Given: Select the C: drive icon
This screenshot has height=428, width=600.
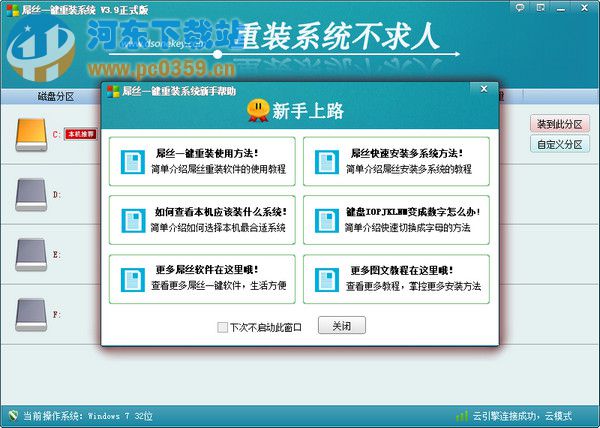Looking at the screenshot, I should coord(31,135).
